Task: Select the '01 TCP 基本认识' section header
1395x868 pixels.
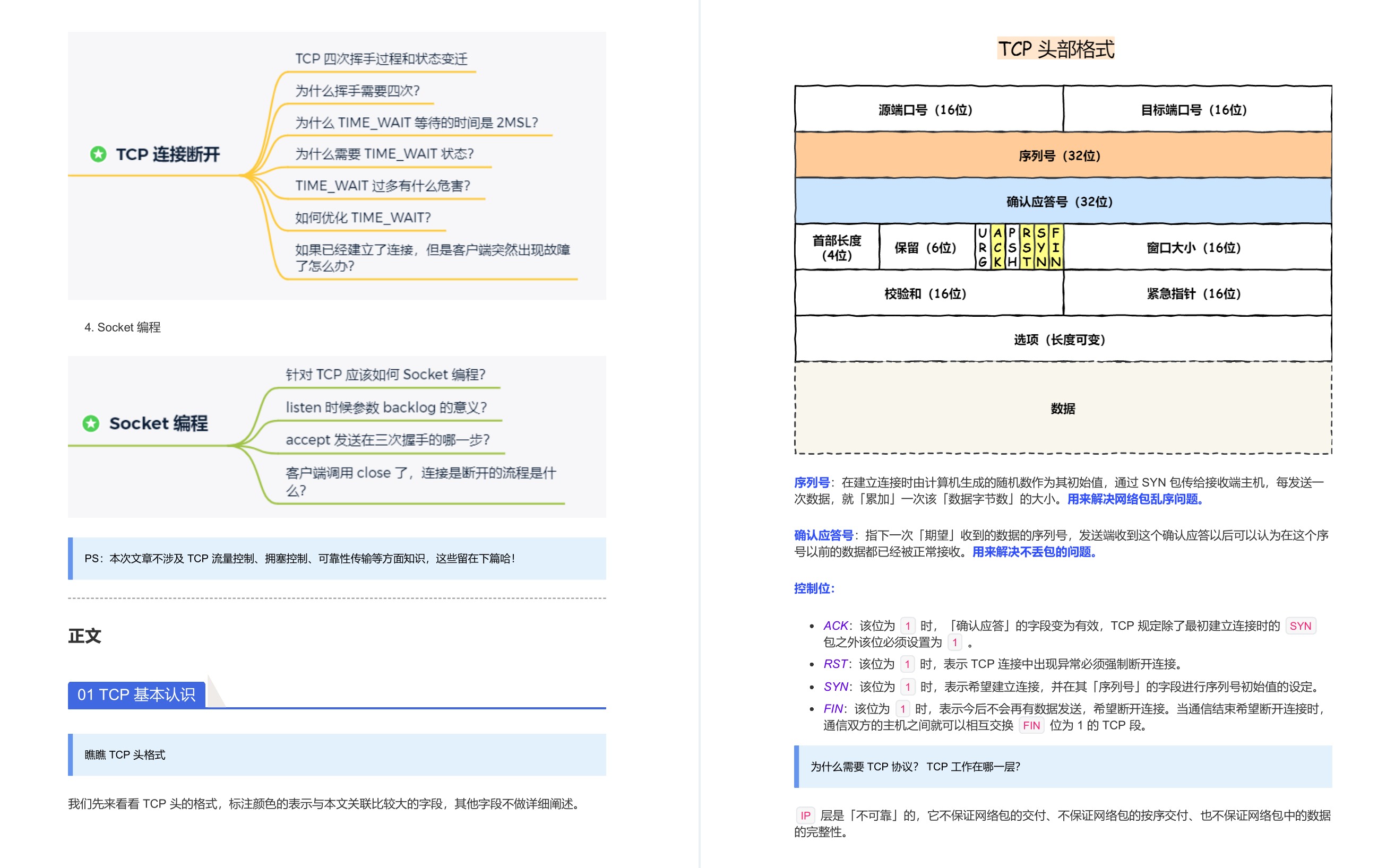Action: click(x=136, y=694)
